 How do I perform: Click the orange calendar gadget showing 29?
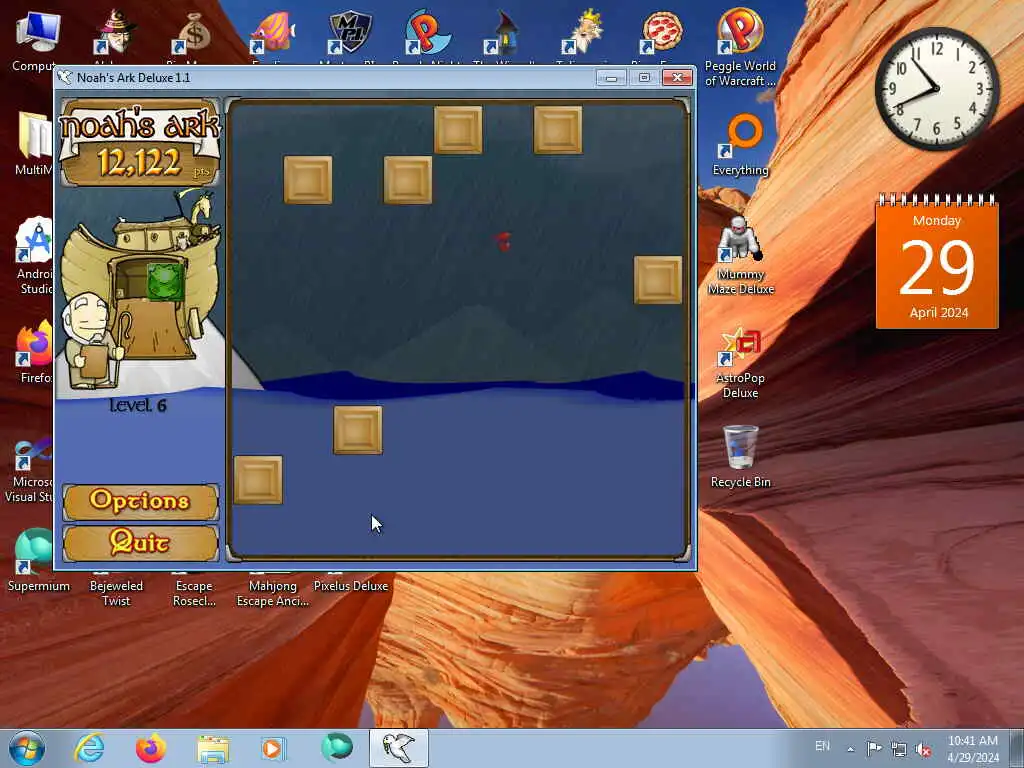click(936, 261)
